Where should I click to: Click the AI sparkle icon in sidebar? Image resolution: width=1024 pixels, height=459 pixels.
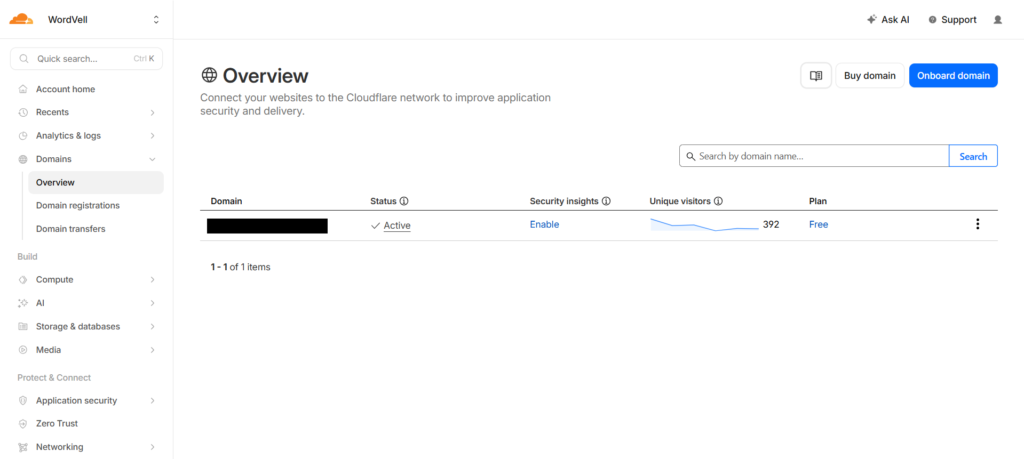[x=23, y=303]
